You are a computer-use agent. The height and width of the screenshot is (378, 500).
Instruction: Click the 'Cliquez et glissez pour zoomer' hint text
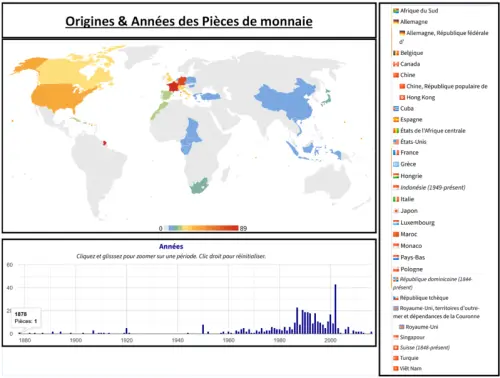tap(171, 256)
